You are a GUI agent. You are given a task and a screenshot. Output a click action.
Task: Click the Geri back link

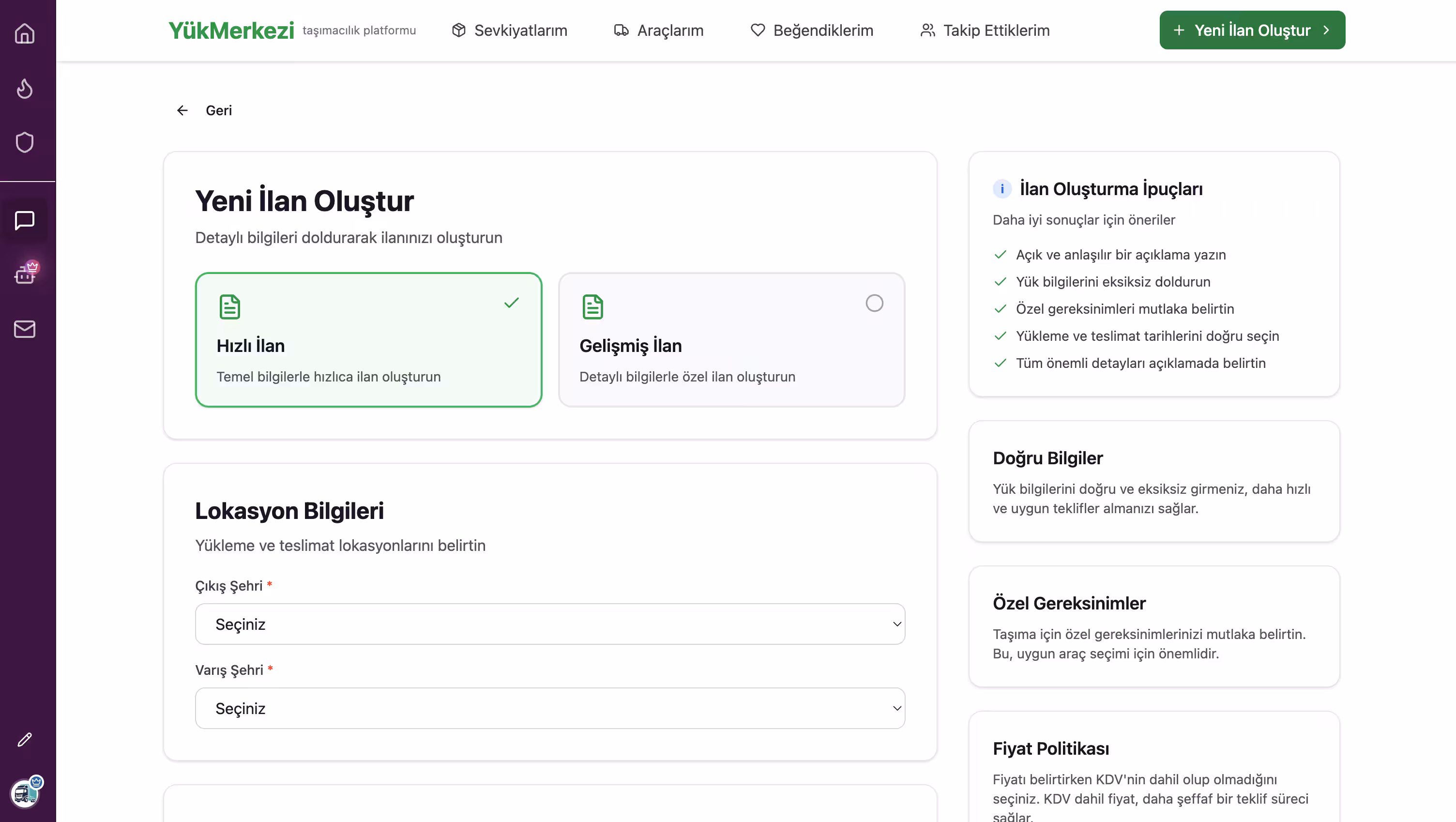[x=205, y=111]
